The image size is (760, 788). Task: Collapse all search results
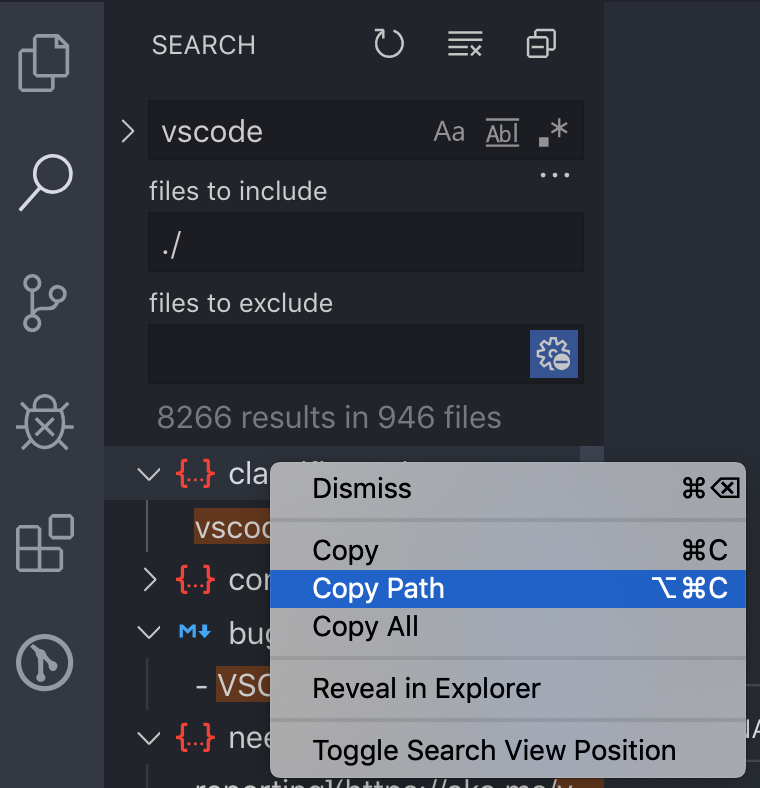(541, 44)
